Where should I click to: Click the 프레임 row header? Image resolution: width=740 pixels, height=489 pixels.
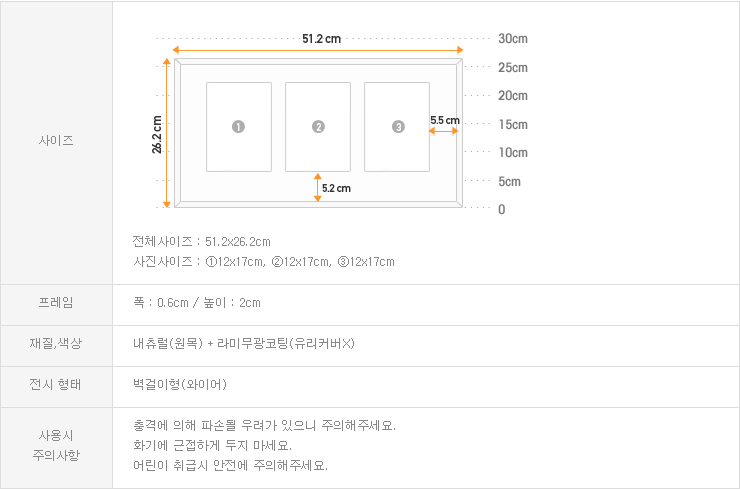(56, 302)
